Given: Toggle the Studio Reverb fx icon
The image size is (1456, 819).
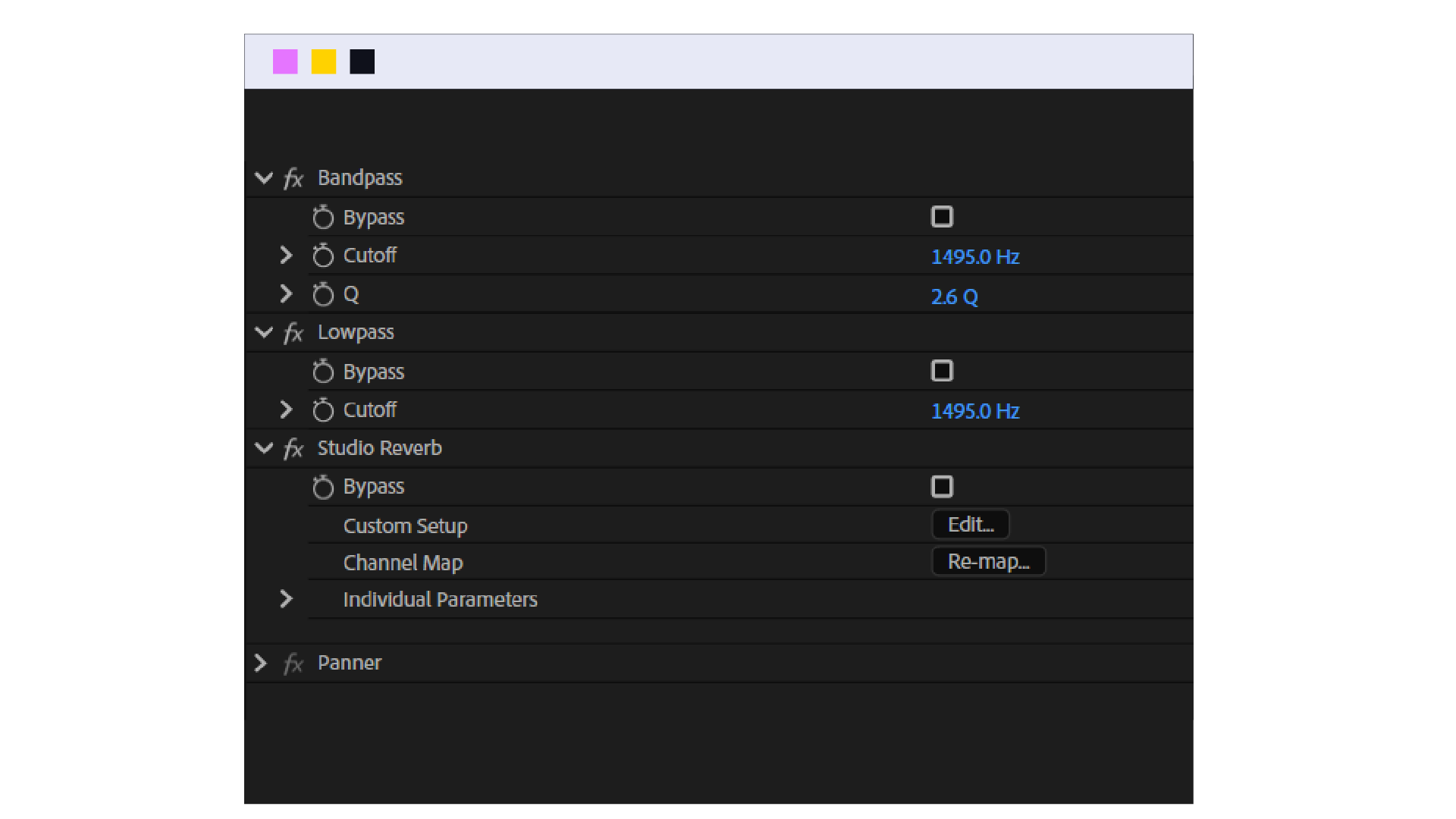Looking at the screenshot, I should (293, 449).
